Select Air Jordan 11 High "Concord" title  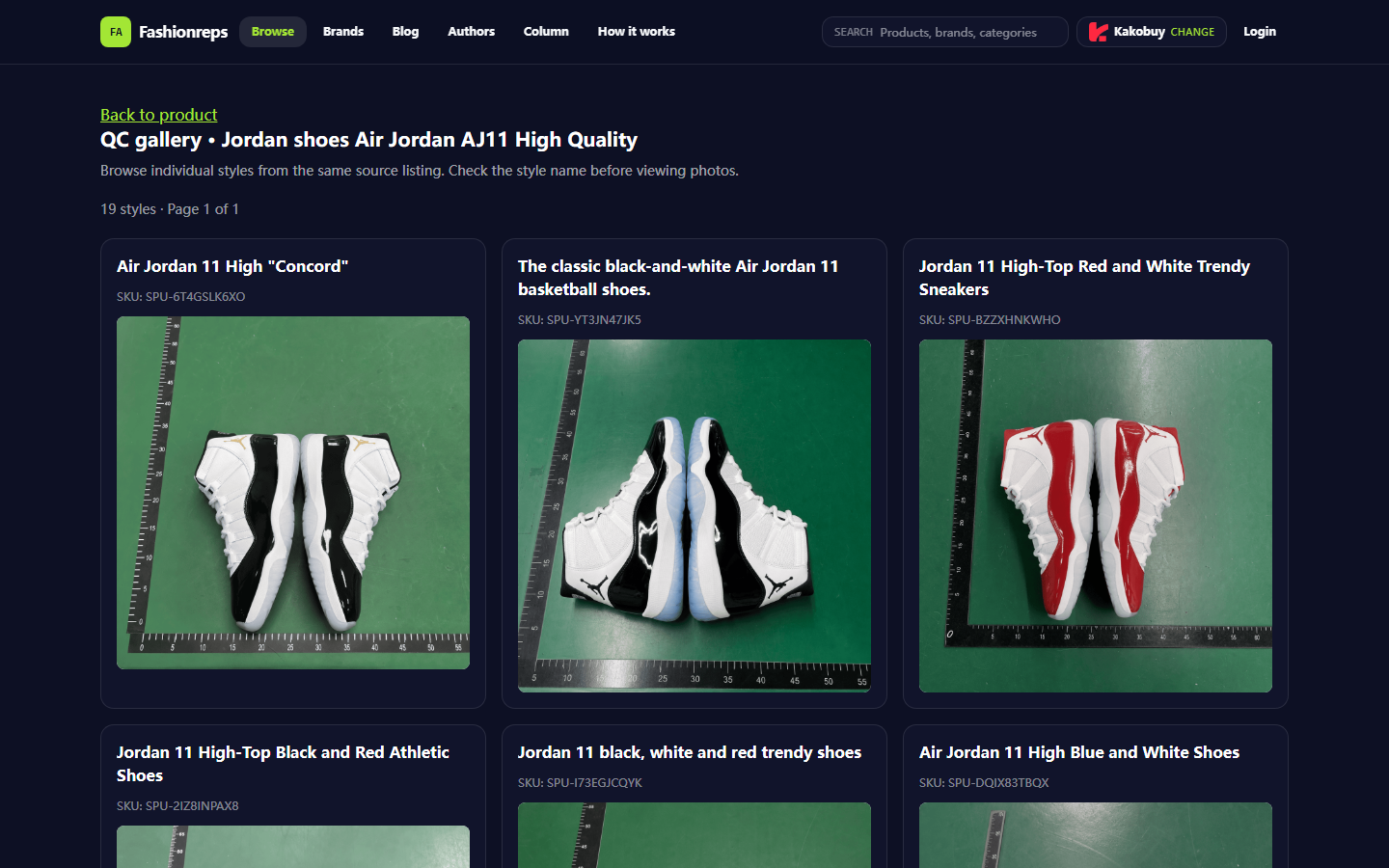[232, 266]
